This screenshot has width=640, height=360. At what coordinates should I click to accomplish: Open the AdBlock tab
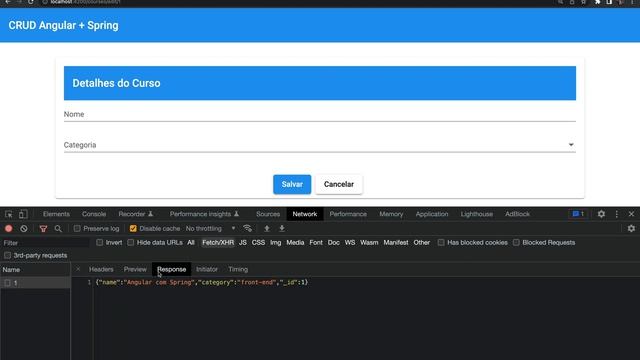pos(518,214)
